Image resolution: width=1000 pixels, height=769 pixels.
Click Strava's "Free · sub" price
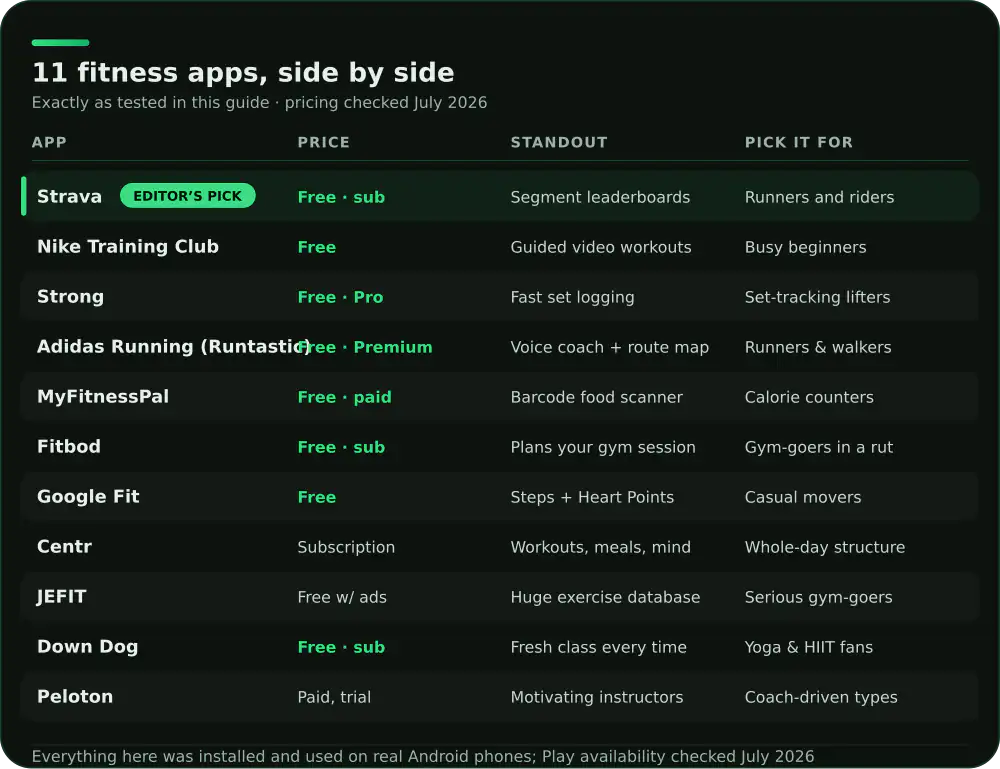pos(341,197)
